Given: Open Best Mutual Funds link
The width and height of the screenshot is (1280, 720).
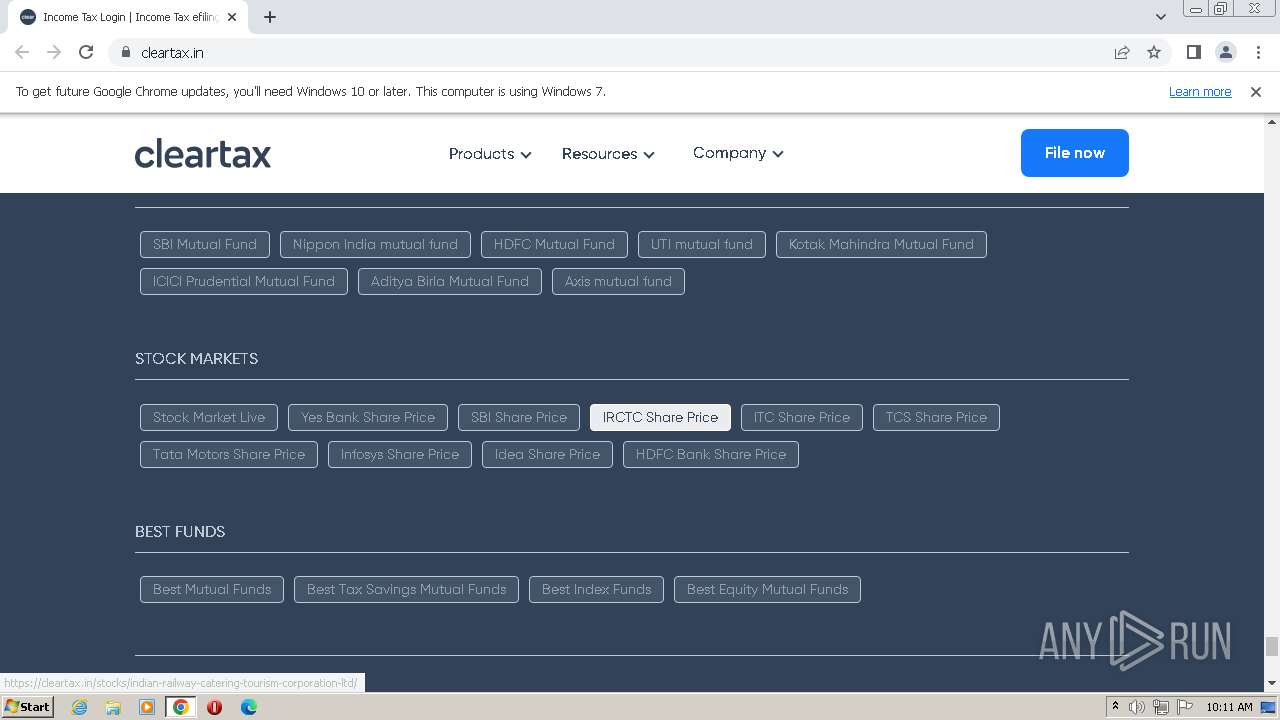Looking at the screenshot, I should (x=212, y=589).
